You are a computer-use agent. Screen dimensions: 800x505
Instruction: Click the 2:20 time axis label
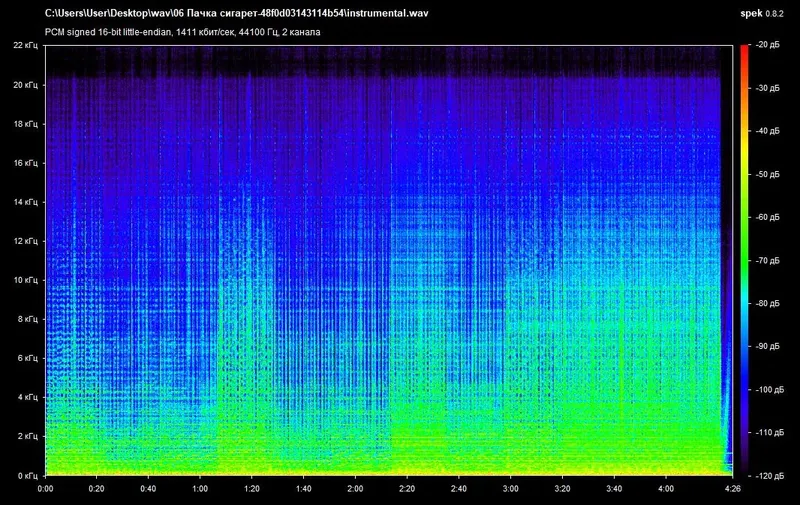[407, 489]
